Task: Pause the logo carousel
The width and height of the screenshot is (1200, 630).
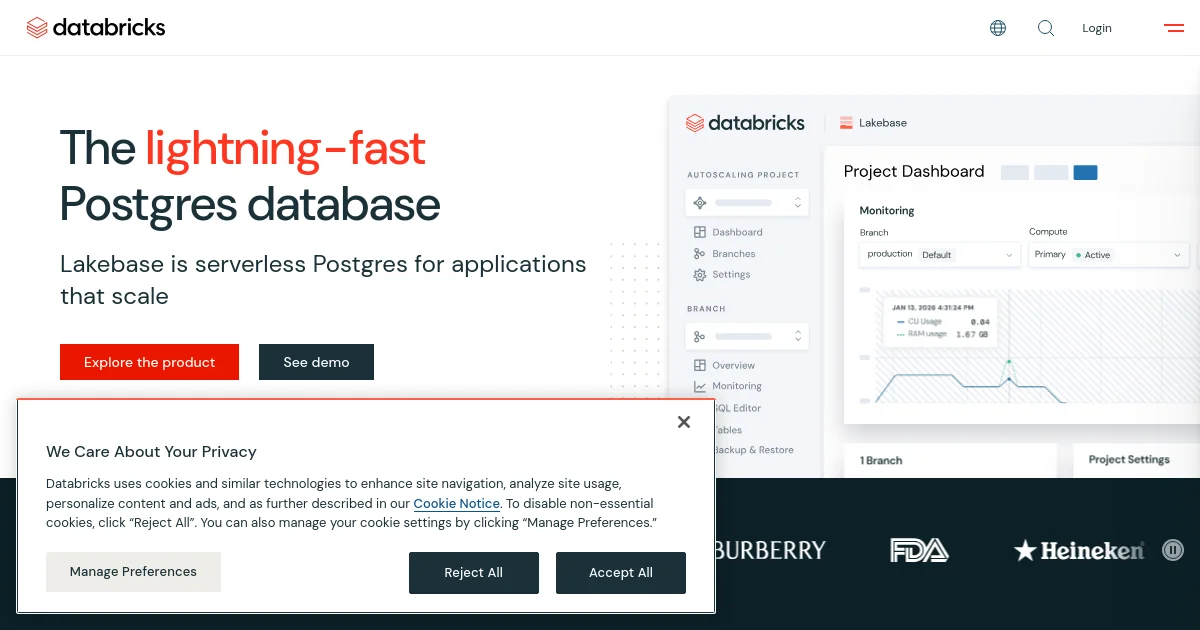Action: 1173,550
